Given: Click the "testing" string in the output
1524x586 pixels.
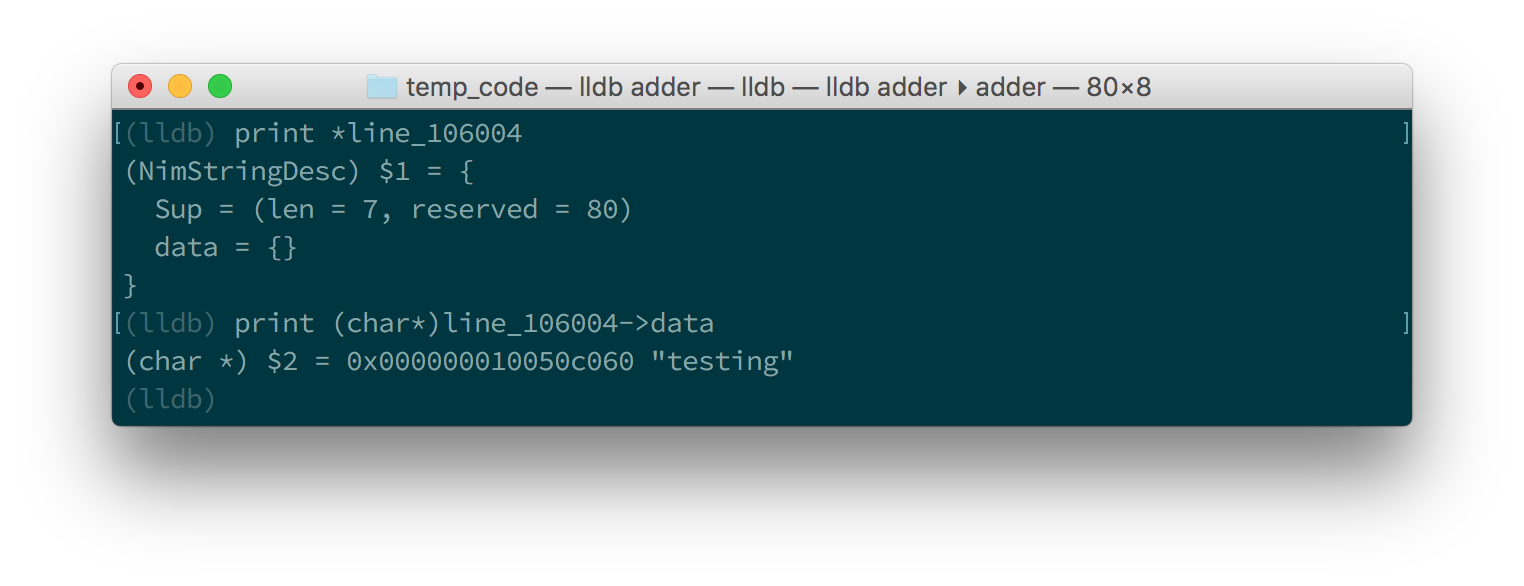Looking at the screenshot, I should coord(722,362).
